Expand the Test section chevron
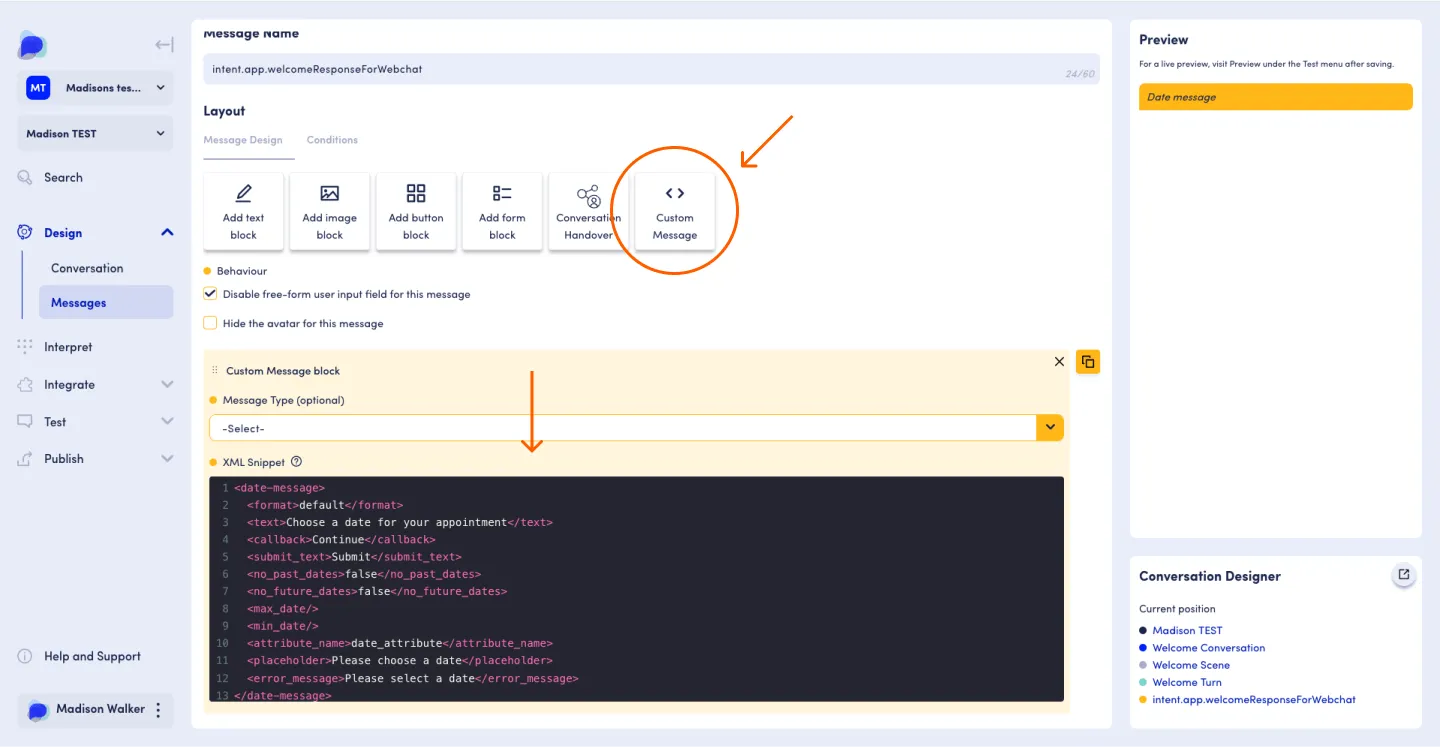Screen dimensions: 1440x747 coord(167,422)
